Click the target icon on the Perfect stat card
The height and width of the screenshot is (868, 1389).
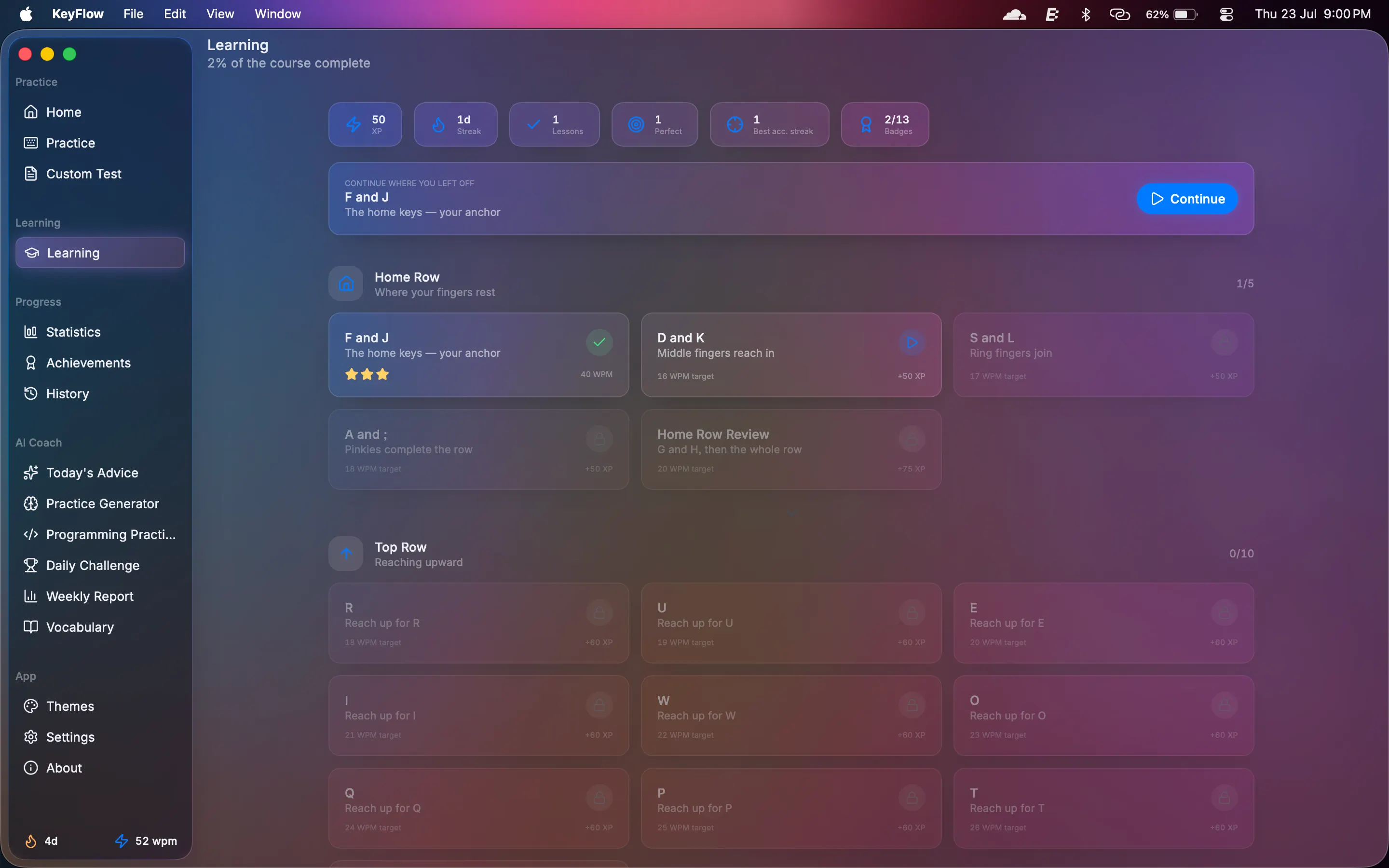pos(636,124)
